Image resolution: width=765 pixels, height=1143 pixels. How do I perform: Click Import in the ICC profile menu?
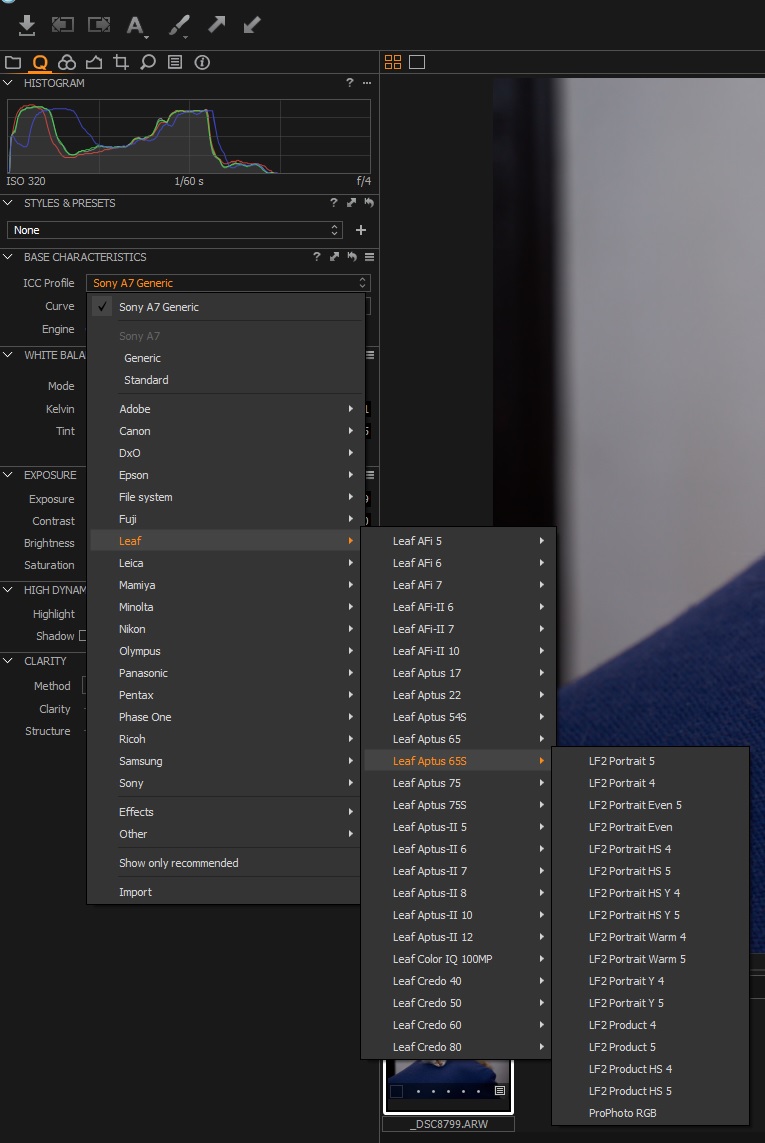pyautogui.click(x=135, y=892)
